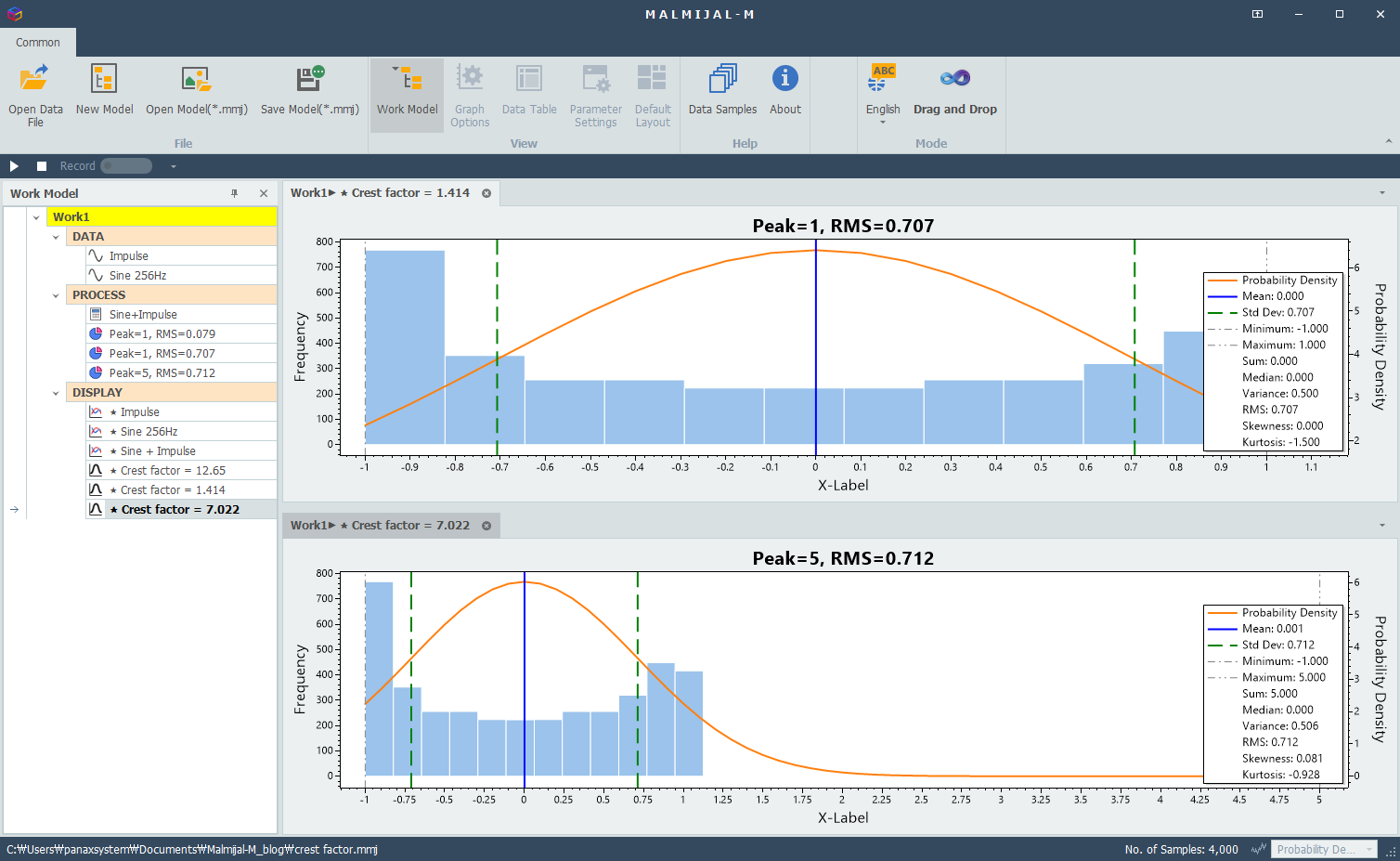1400x861 pixels.
Task: Click Mean: 0.000 legend entry, upper chart
Action: [1256, 296]
